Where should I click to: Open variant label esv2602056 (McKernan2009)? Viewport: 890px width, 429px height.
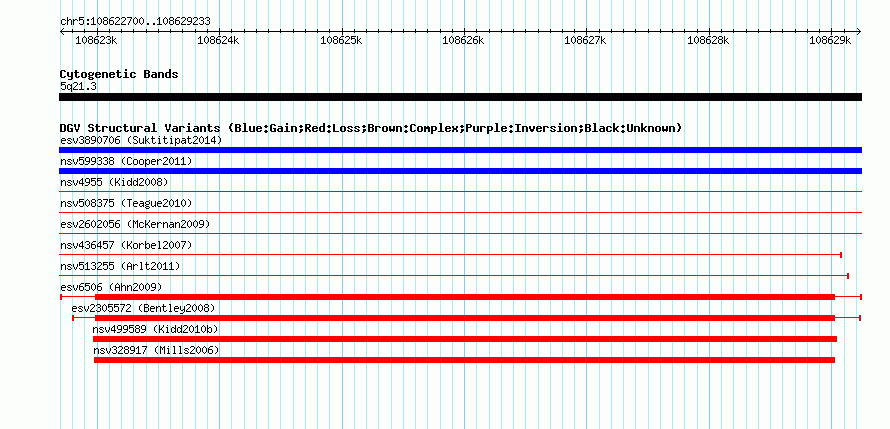click(135, 224)
